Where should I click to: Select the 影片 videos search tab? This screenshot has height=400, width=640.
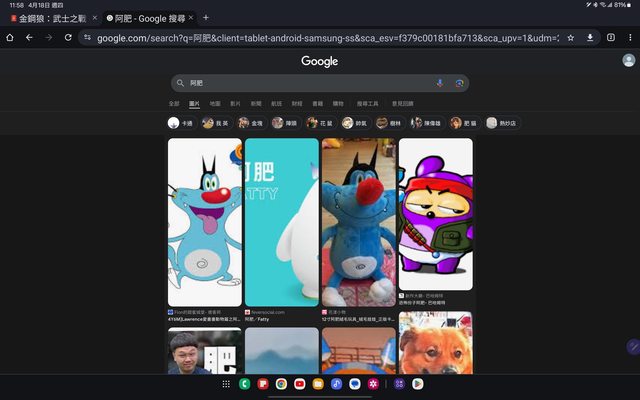pos(236,103)
